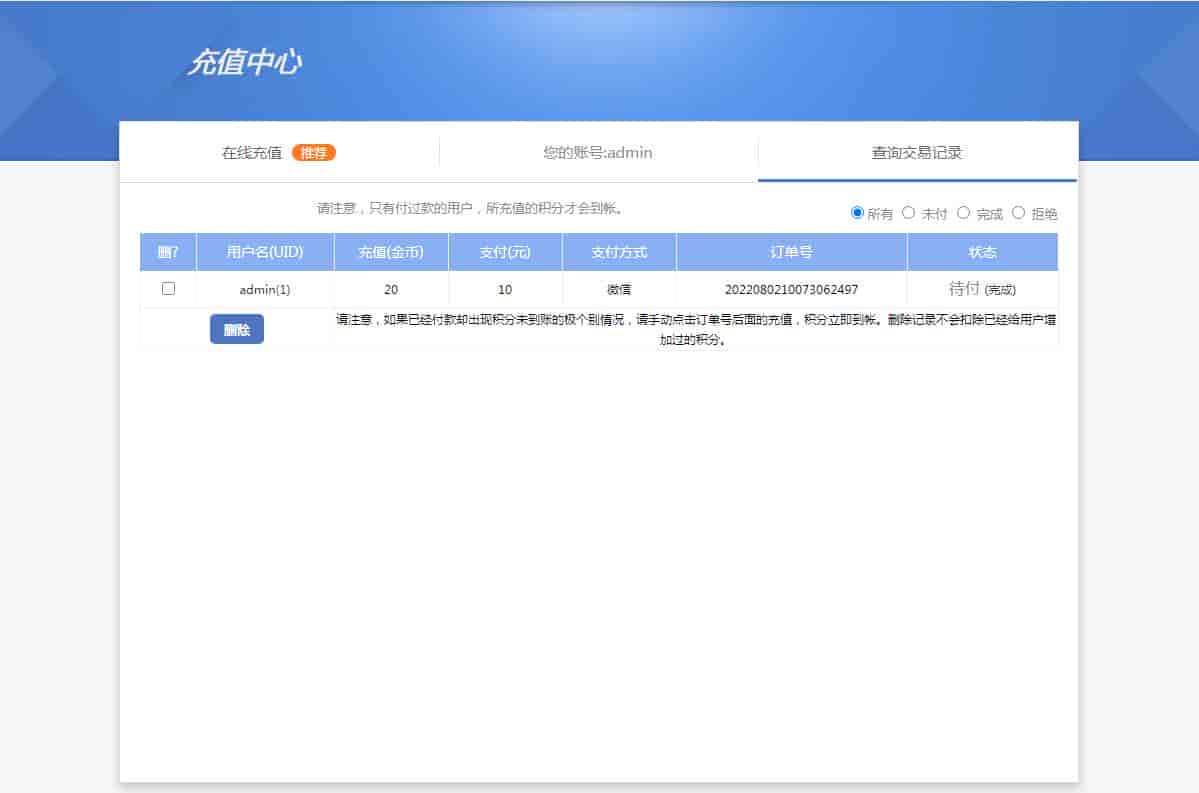Select the 所有 radio filter
Viewport: 1199px width, 793px height.
pos(857,213)
